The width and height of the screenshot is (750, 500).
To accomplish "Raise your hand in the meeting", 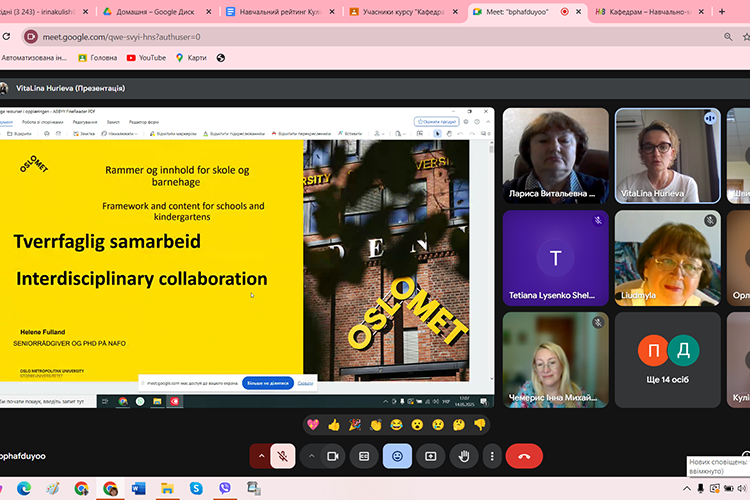I will [x=463, y=456].
